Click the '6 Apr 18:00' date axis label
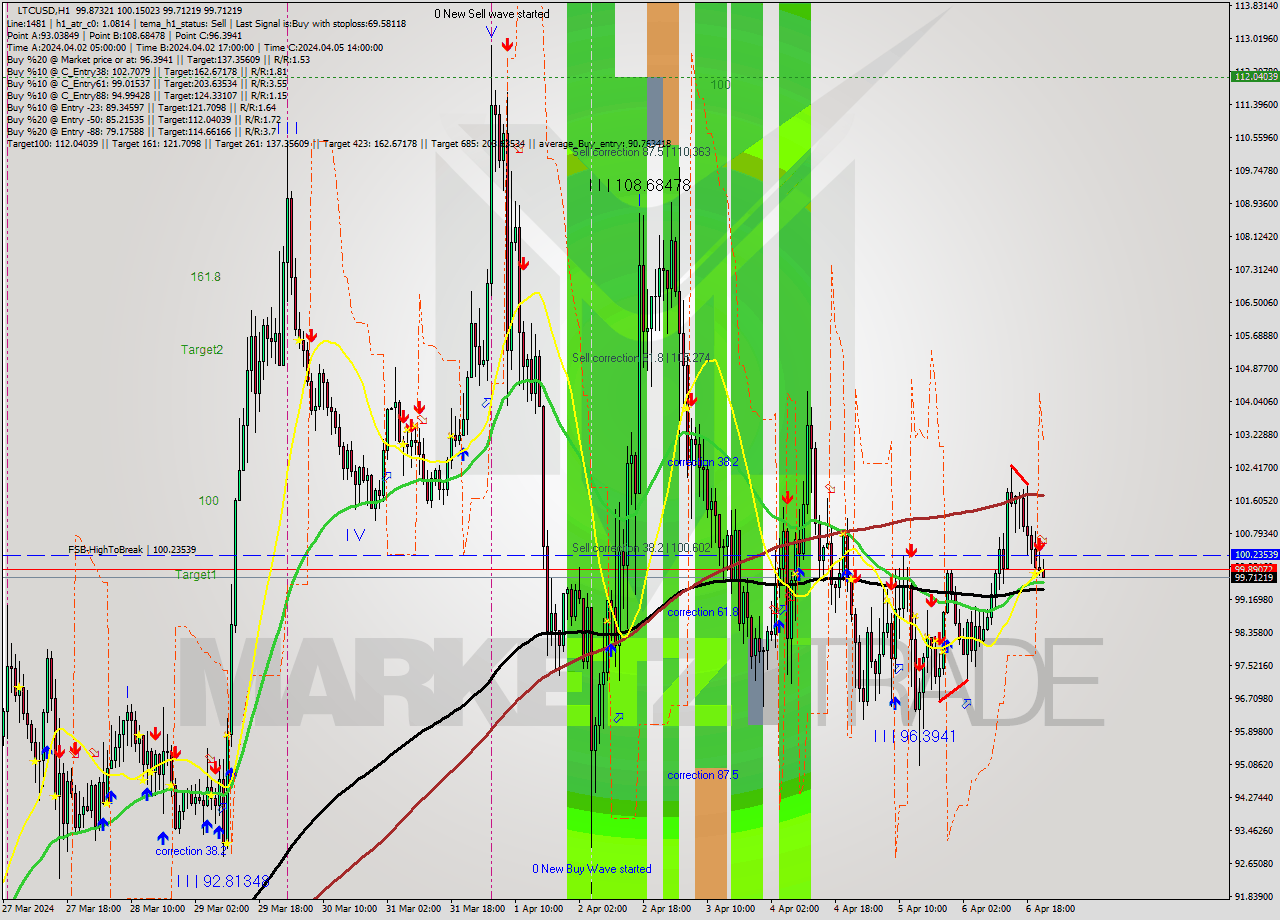This screenshot has width=1280, height=920. click(x=1050, y=909)
